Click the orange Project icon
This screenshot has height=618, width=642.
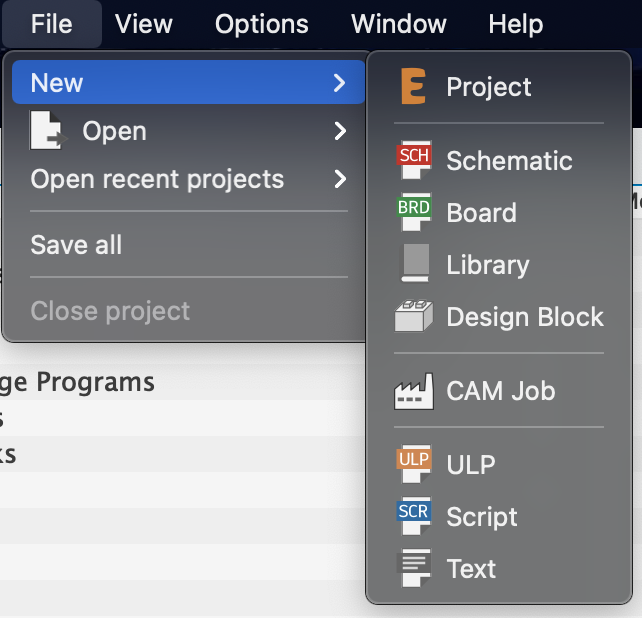412,87
